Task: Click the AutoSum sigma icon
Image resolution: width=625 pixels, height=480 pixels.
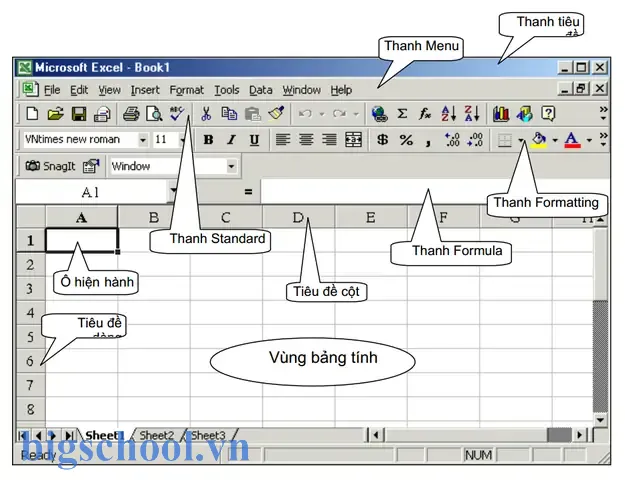Action: coord(402,114)
